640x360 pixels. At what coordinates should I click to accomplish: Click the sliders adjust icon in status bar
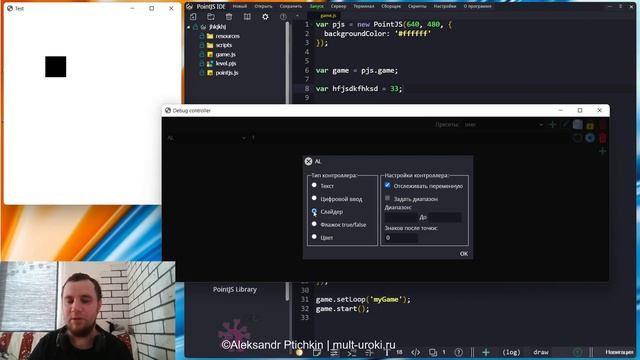point(334,352)
